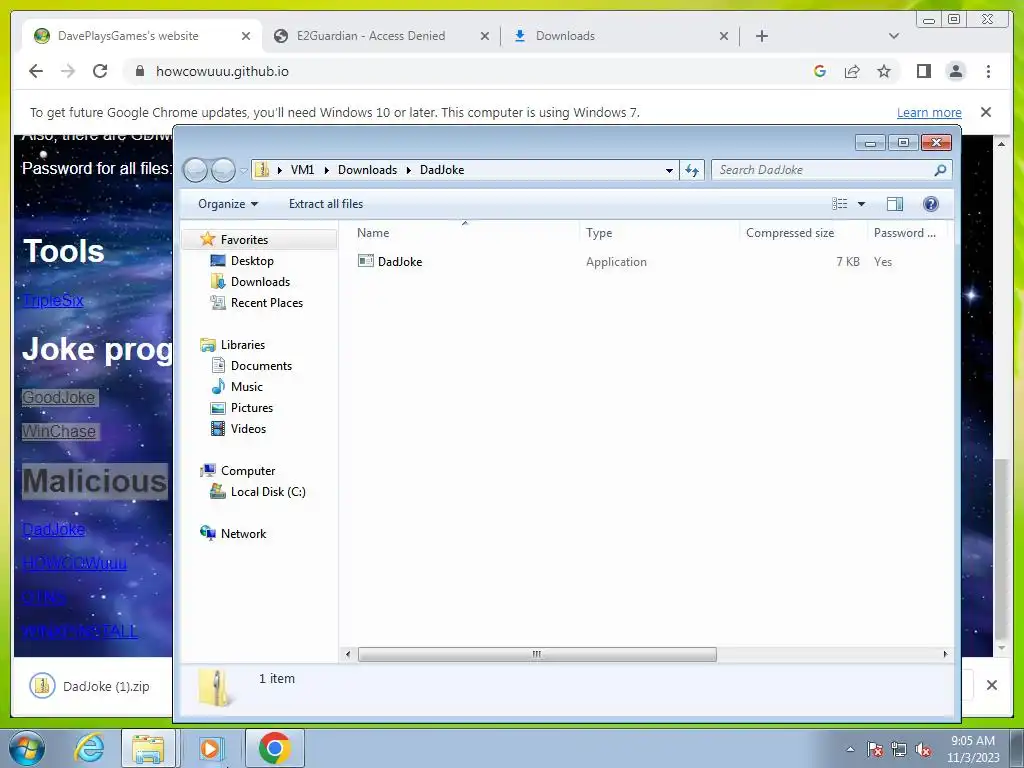Select Network in navigation pane
1024x768 pixels.
click(x=243, y=534)
